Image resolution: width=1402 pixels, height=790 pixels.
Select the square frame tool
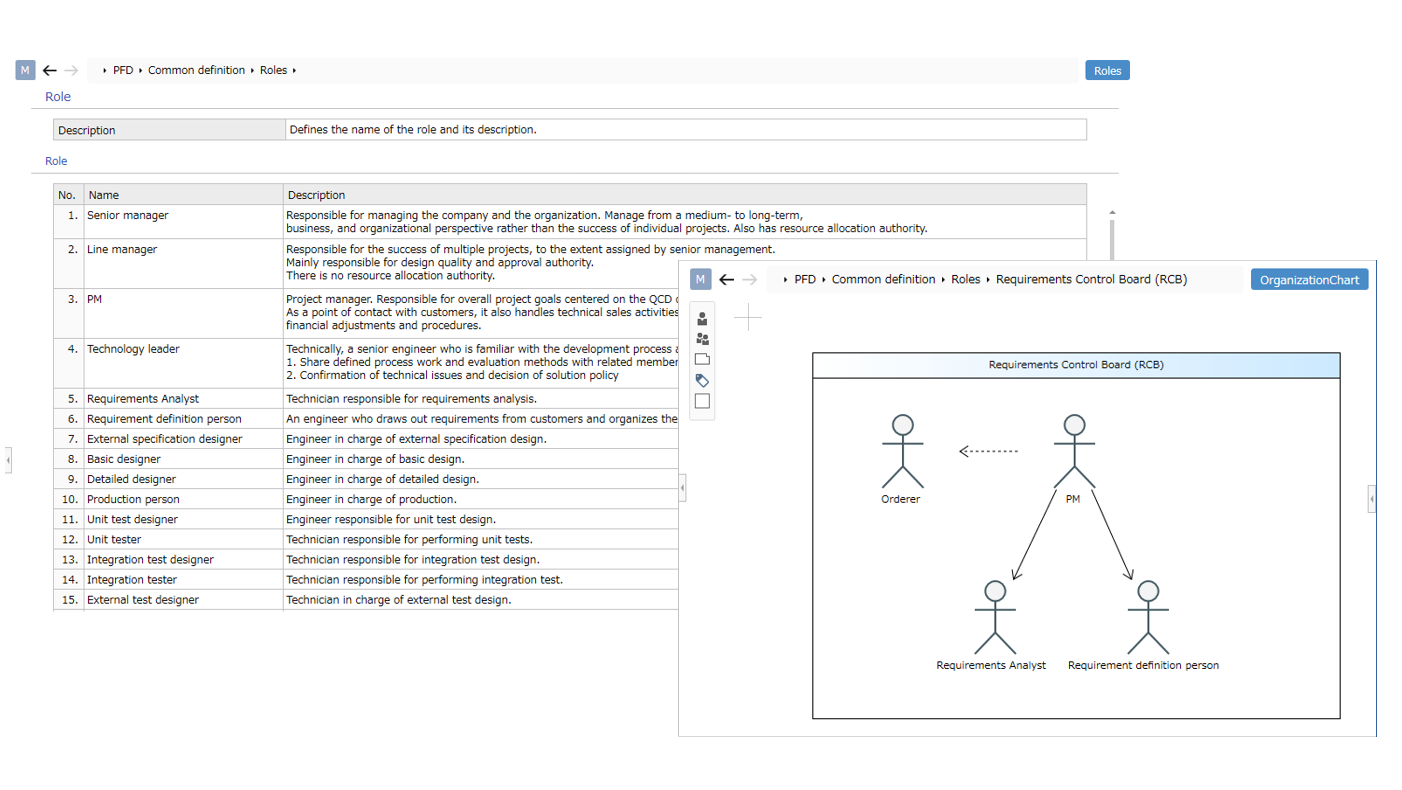click(702, 401)
